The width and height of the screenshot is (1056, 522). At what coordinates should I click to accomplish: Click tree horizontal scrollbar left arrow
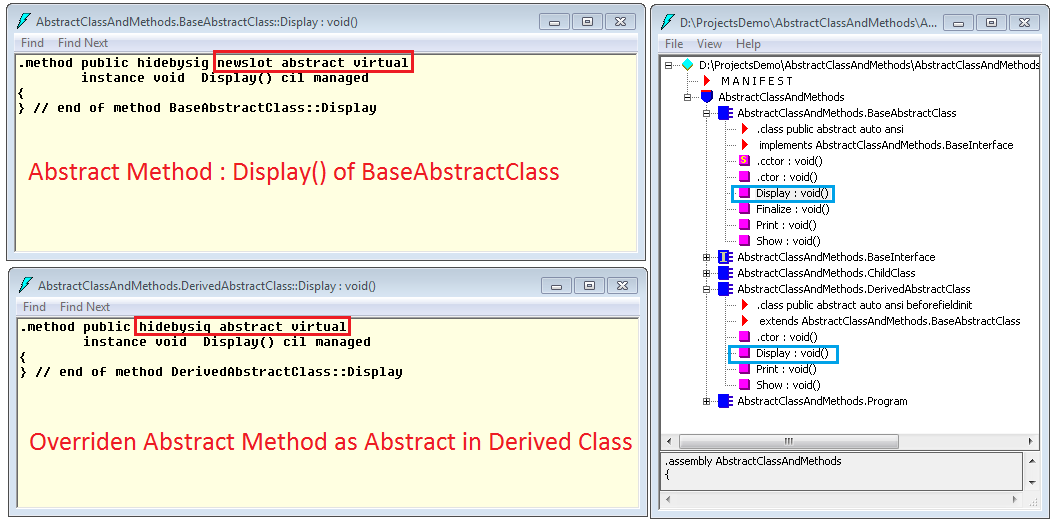669,442
